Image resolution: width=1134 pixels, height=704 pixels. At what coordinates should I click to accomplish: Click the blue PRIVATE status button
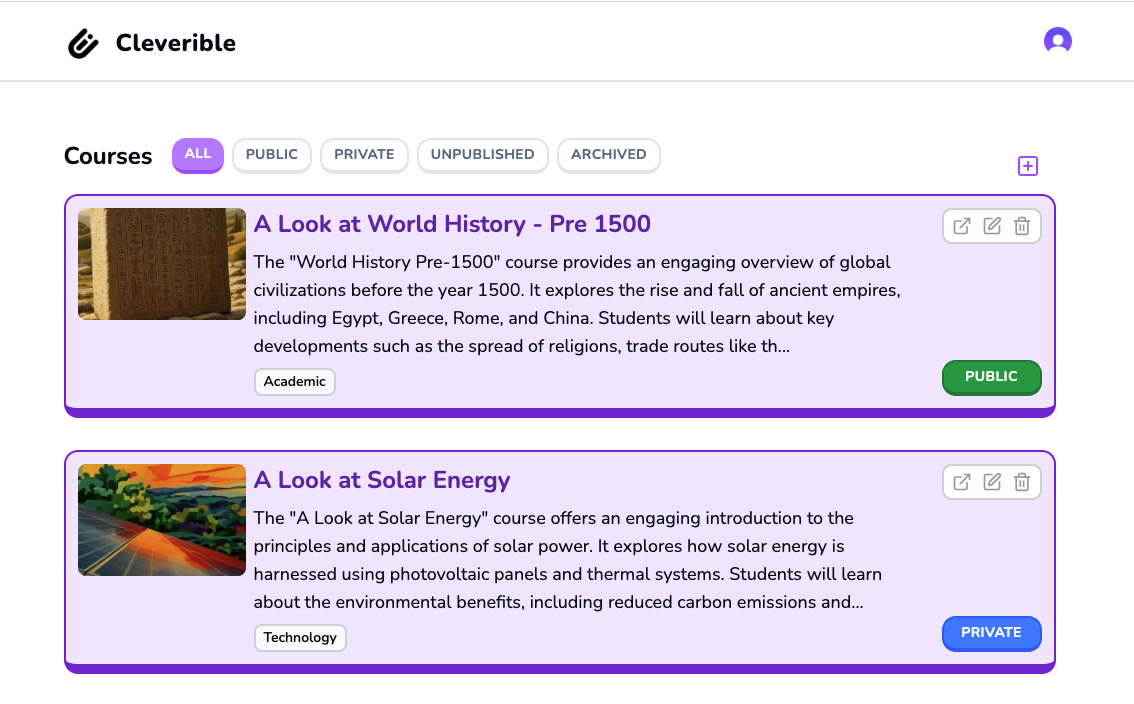(992, 633)
